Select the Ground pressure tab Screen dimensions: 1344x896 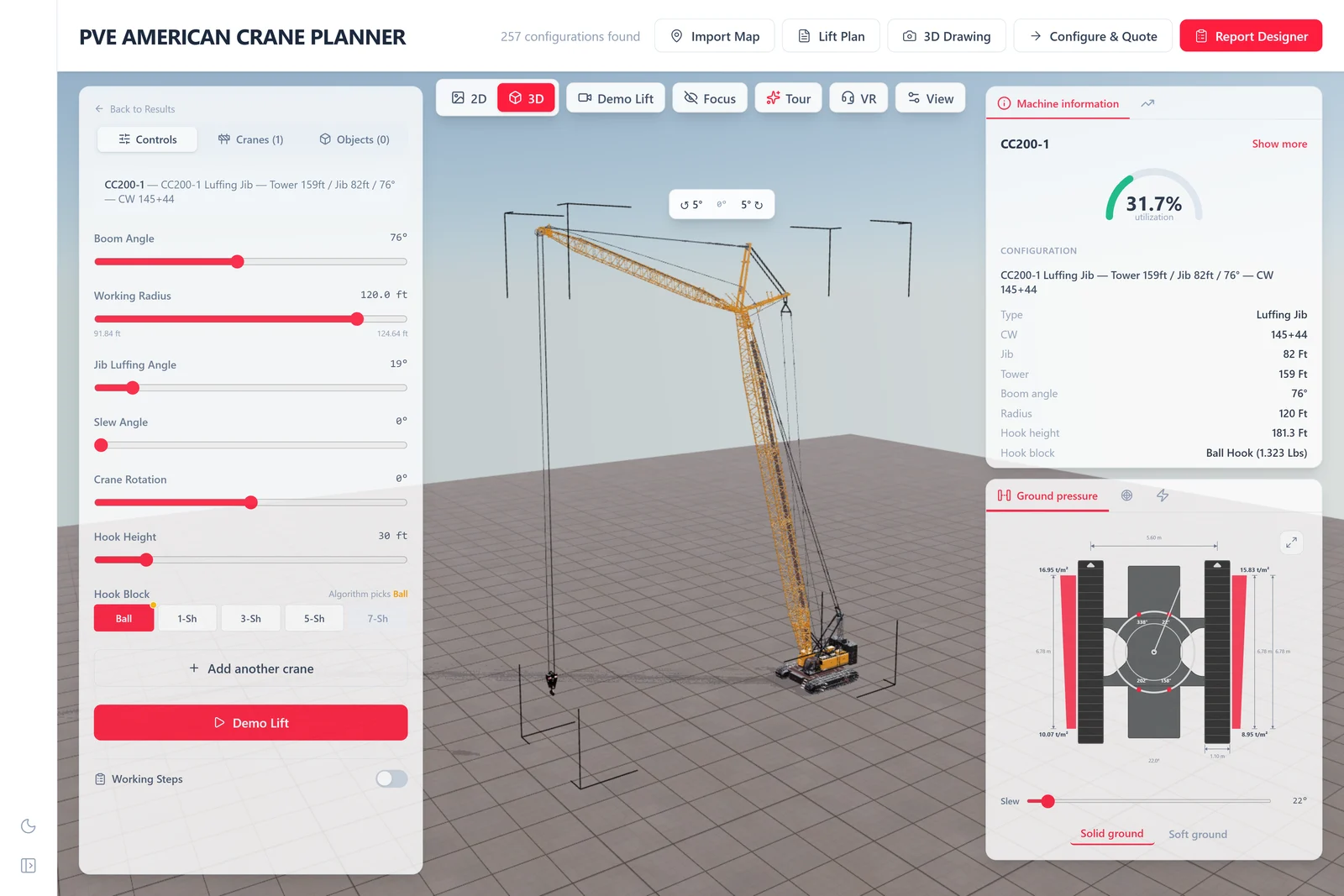(x=1047, y=495)
